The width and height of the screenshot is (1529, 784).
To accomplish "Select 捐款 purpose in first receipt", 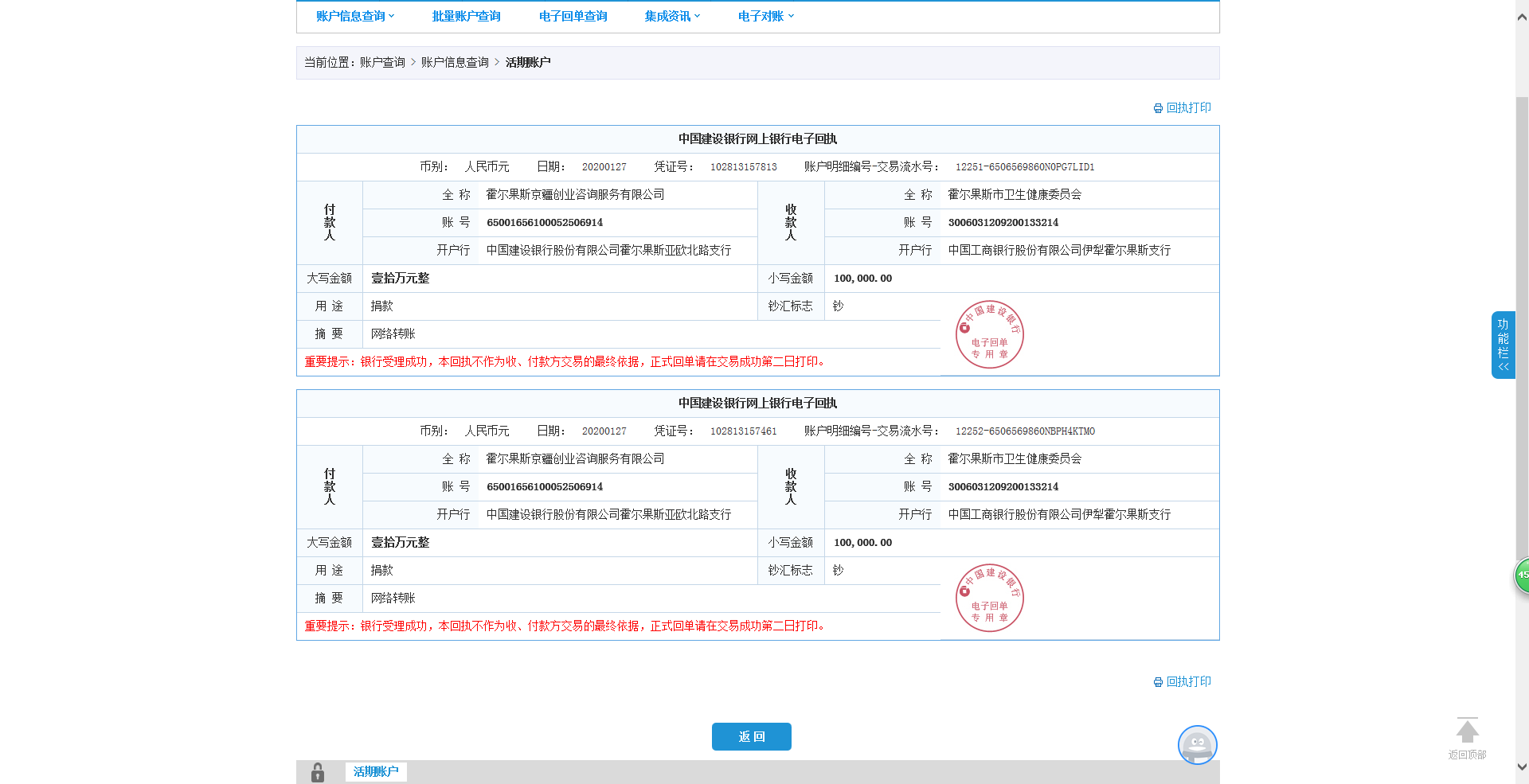I will tap(382, 306).
